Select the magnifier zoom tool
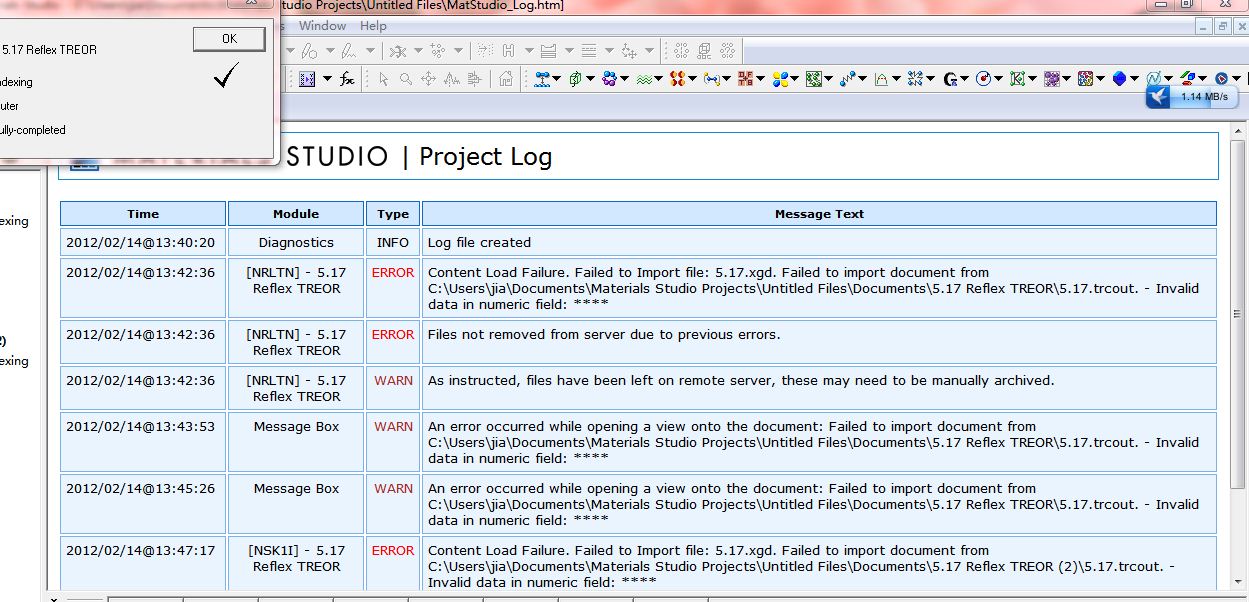The width and height of the screenshot is (1249, 602). point(405,79)
